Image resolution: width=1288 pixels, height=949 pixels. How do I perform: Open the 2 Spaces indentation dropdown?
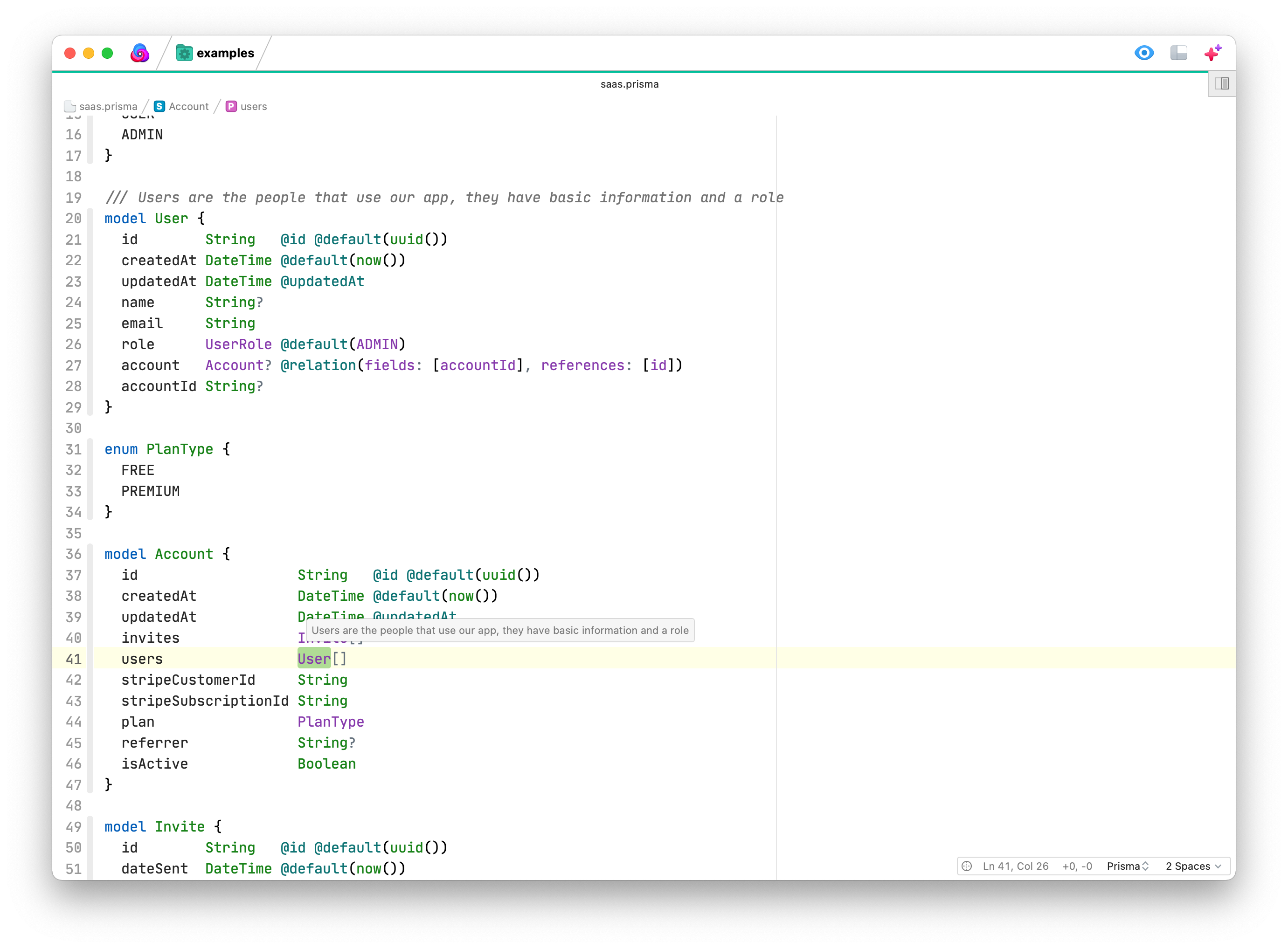pos(1192,866)
